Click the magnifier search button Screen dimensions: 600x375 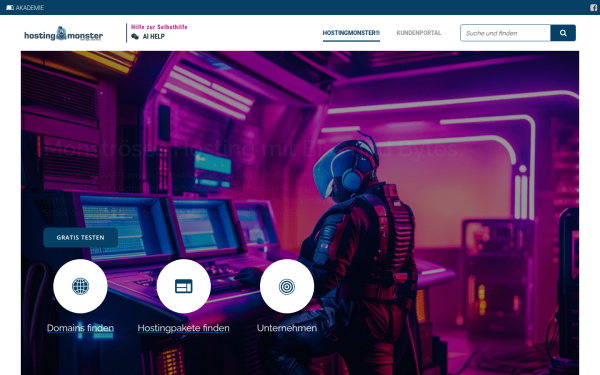(x=563, y=33)
